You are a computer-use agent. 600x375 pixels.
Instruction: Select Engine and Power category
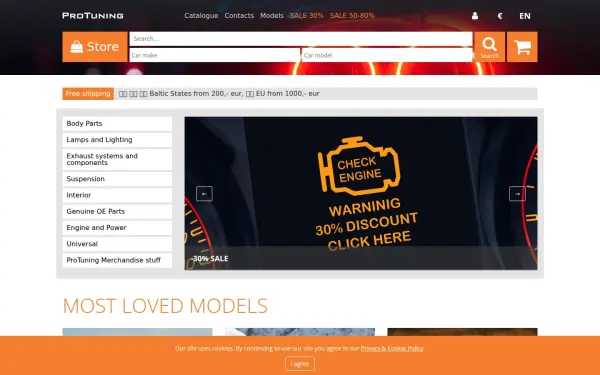pos(117,228)
